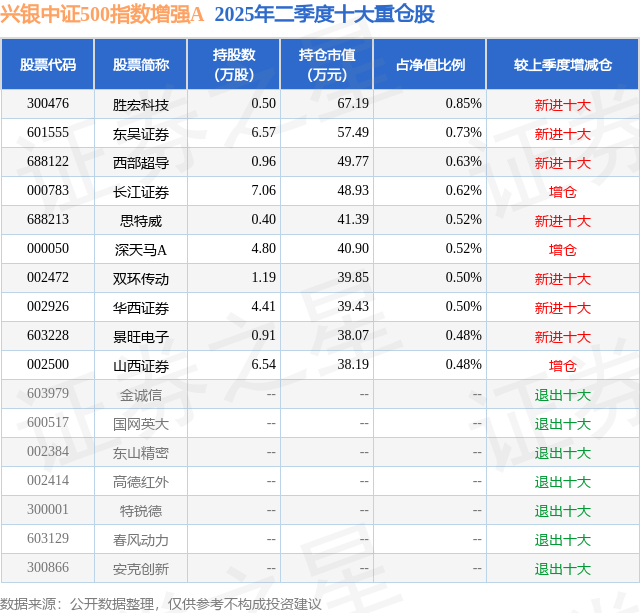The image size is (640, 613).
Task: Select stock name 景旺电子
Action: click(141, 337)
